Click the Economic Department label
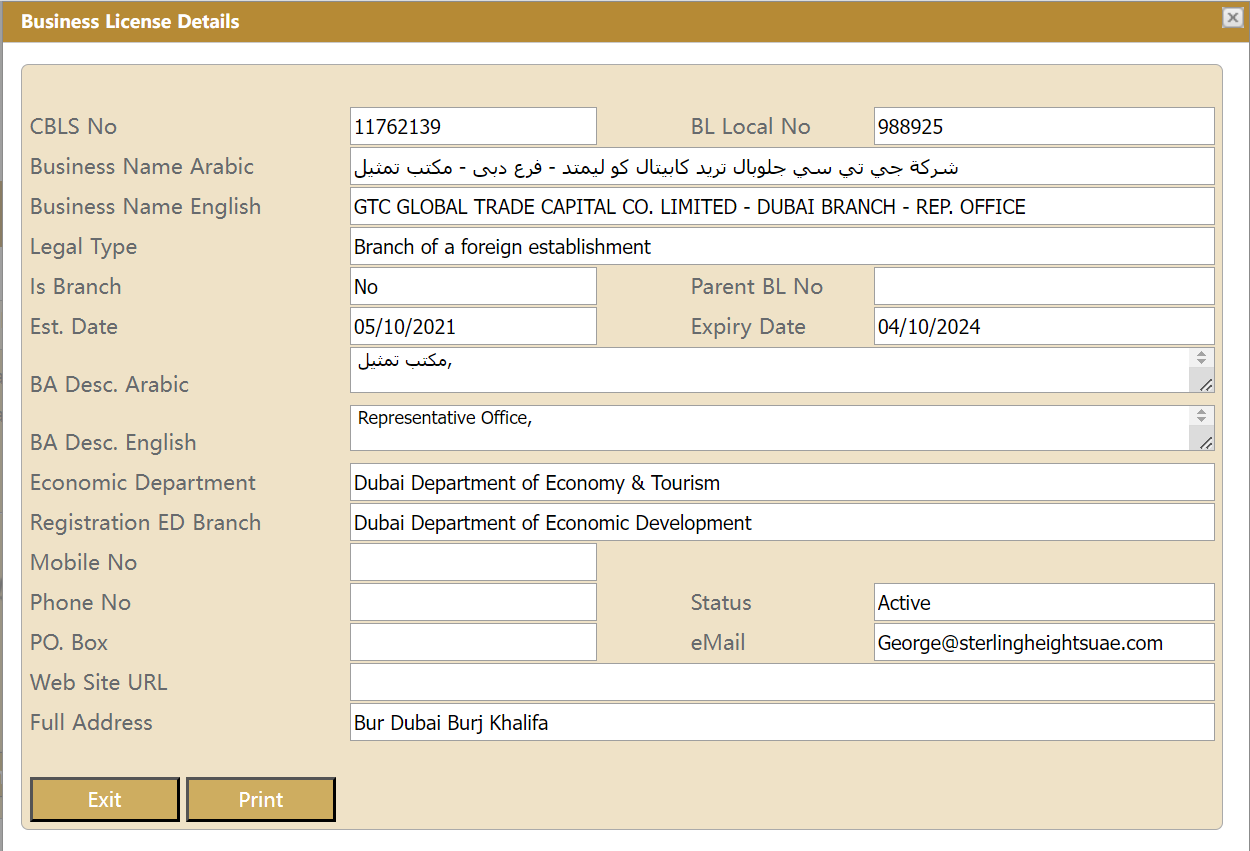Image resolution: width=1250 pixels, height=851 pixels. tap(143, 483)
